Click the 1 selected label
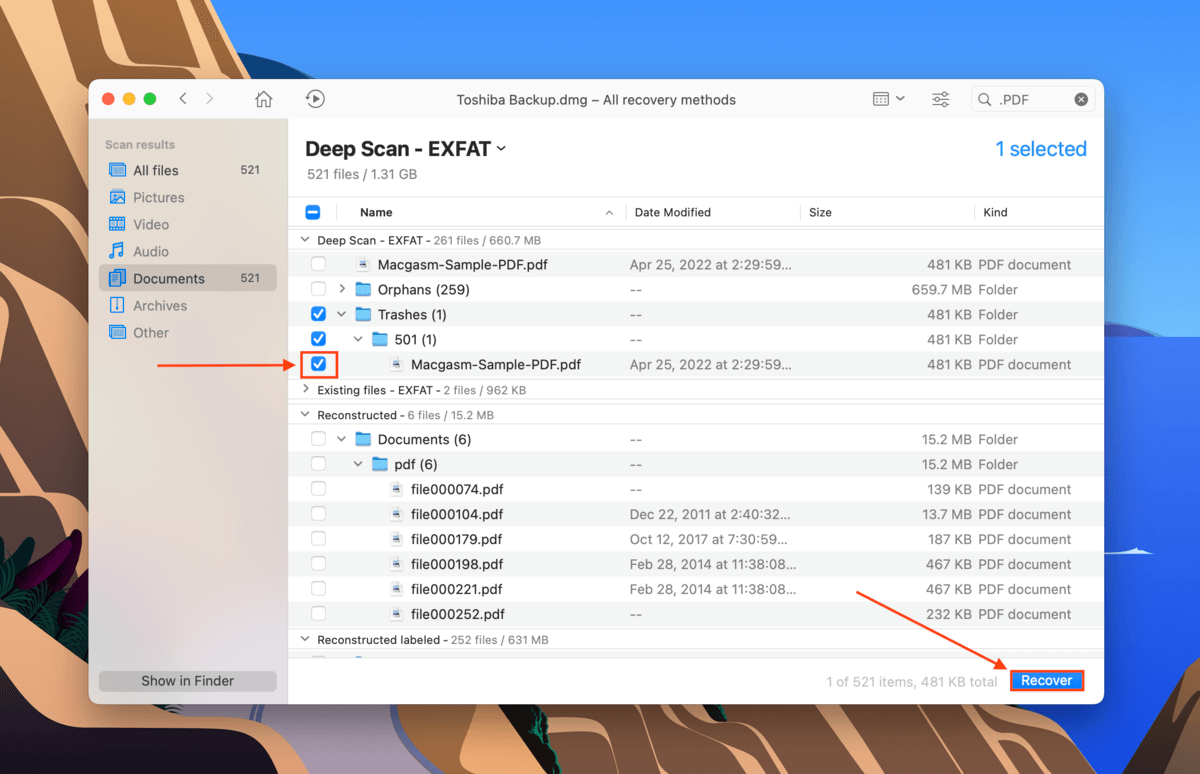1200x774 pixels. click(x=1041, y=149)
